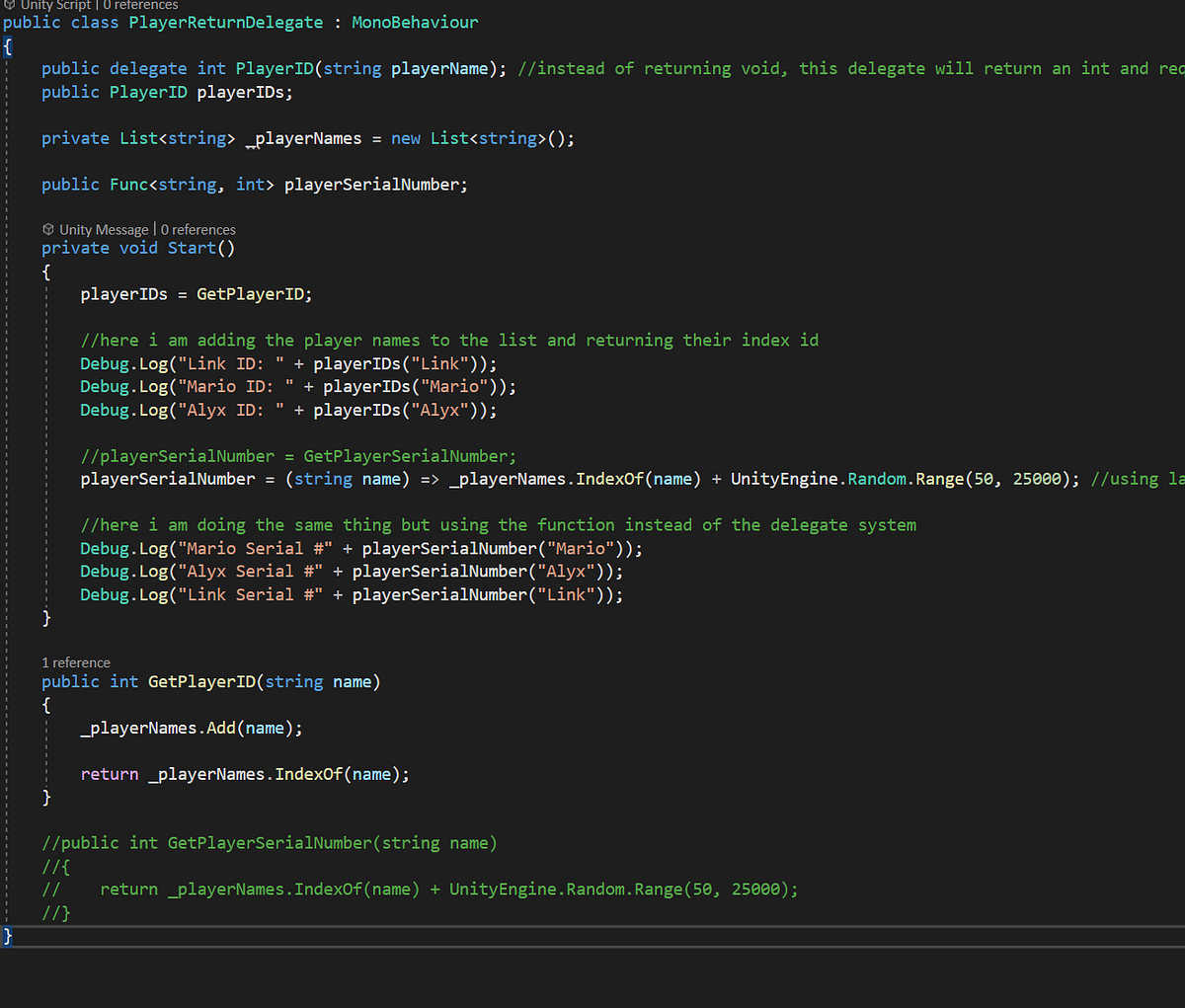Click the GetPlayerID method name
Image resolution: width=1185 pixels, height=1008 pixels.
(202, 681)
